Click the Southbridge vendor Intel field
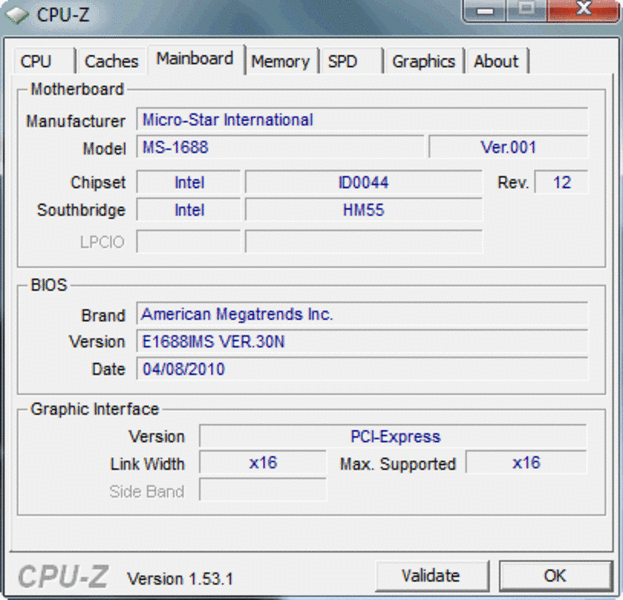 [x=189, y=209]
